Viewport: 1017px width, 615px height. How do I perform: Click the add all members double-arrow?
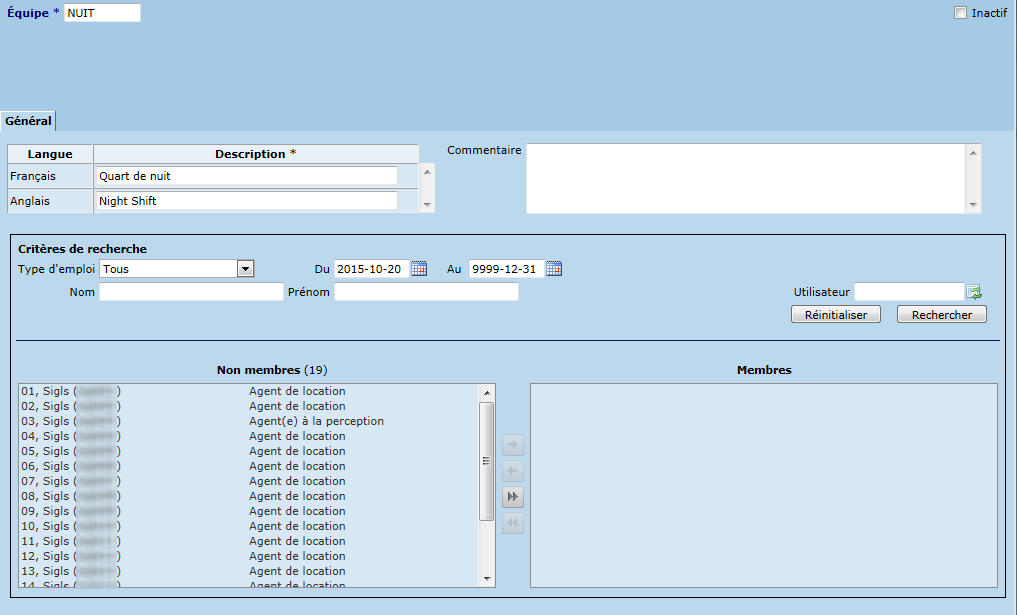coord(513,497)
